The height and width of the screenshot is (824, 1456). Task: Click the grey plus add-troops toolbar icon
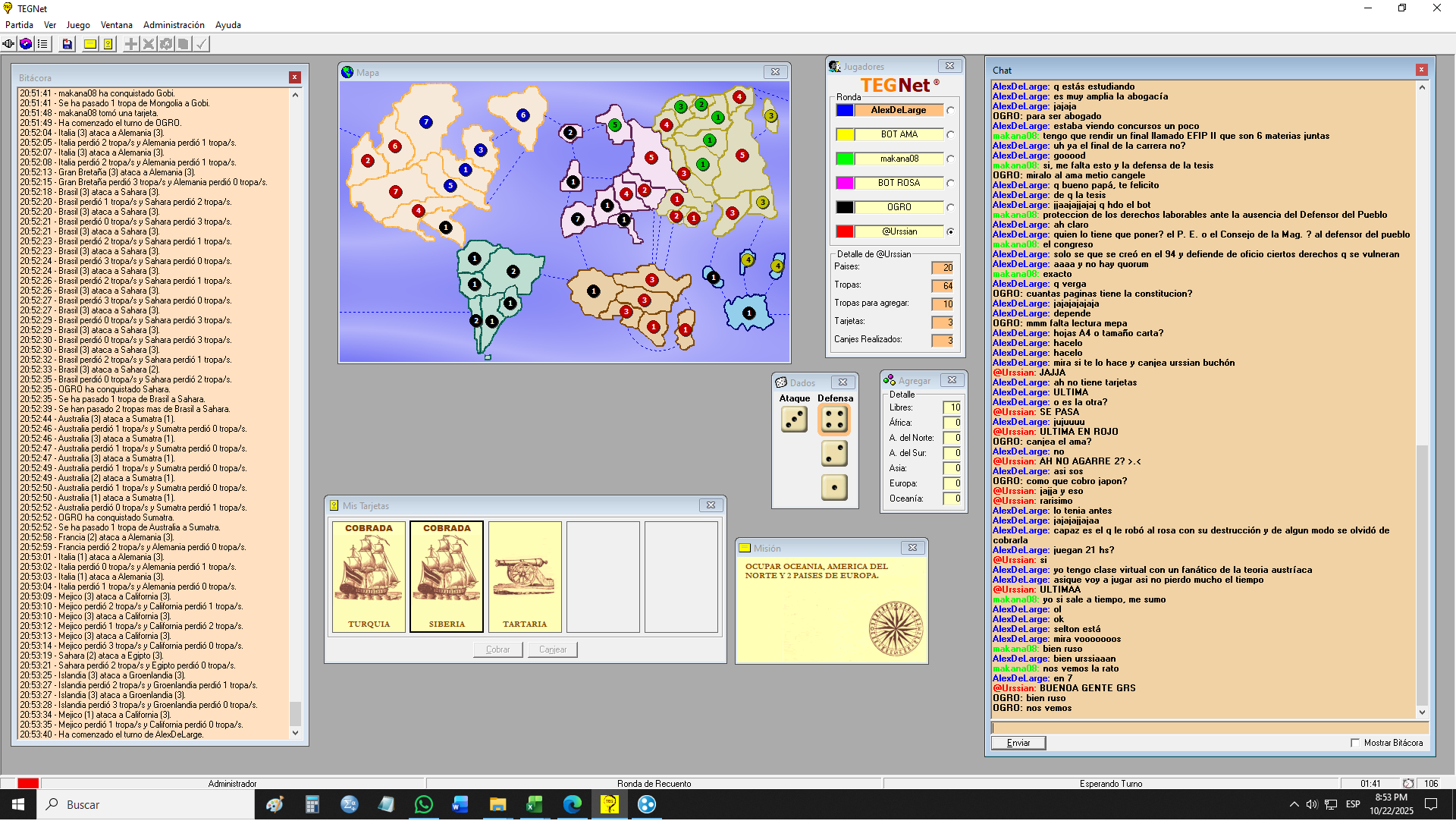click(x=131, y=44)
